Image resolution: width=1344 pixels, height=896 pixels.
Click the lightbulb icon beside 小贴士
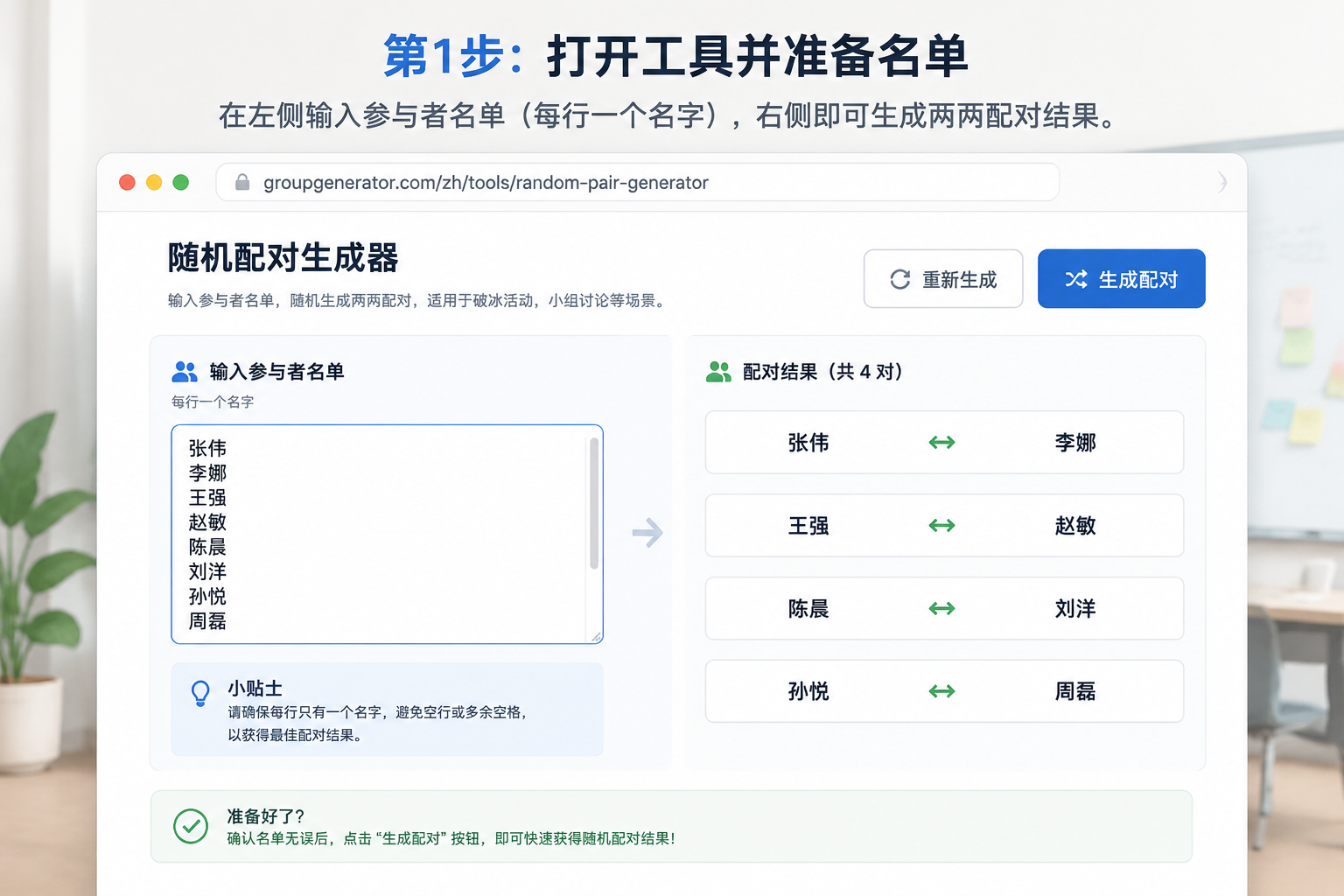pos(200,693)
